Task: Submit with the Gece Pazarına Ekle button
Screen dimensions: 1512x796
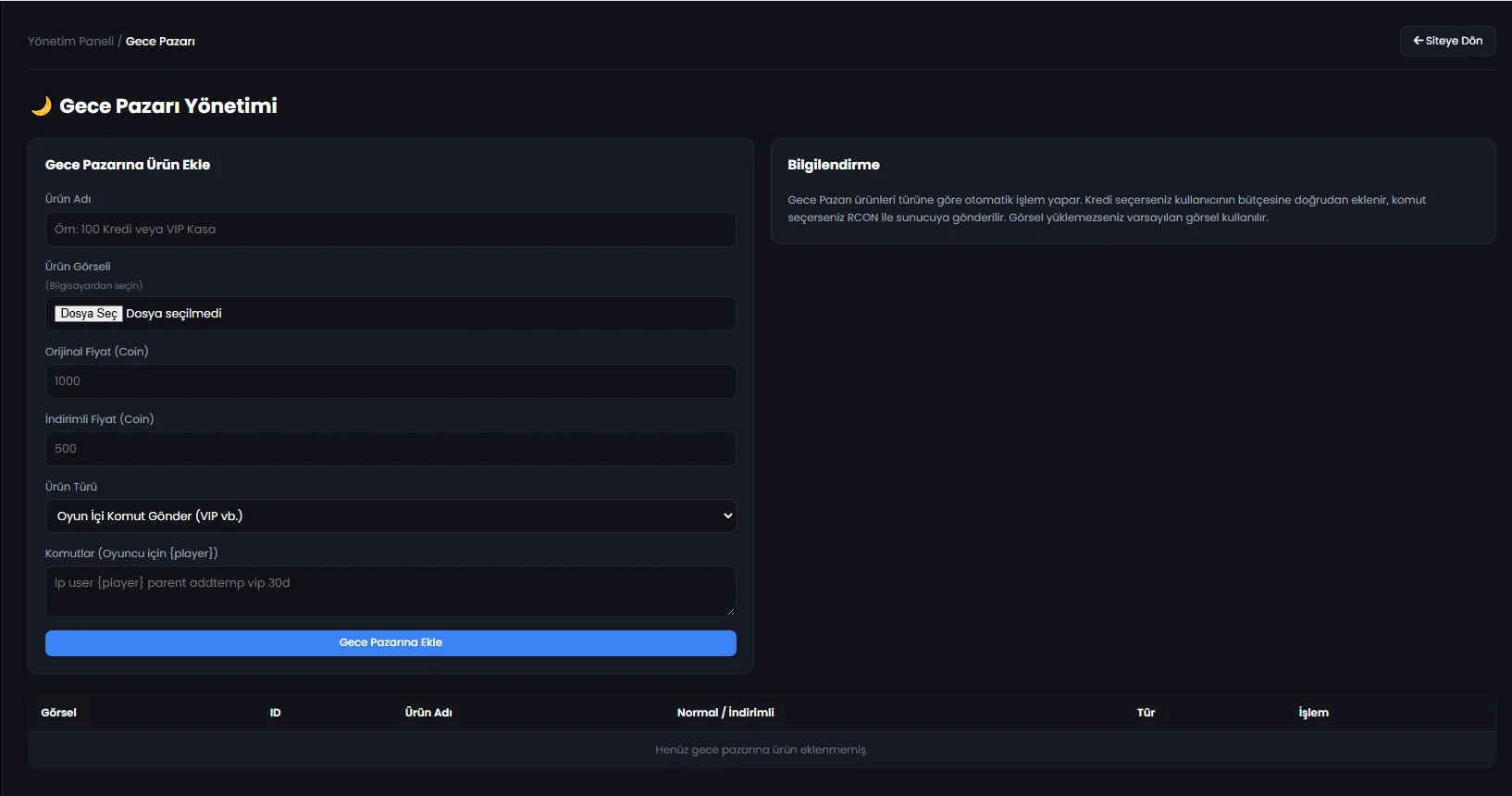Action: point(390,642)
